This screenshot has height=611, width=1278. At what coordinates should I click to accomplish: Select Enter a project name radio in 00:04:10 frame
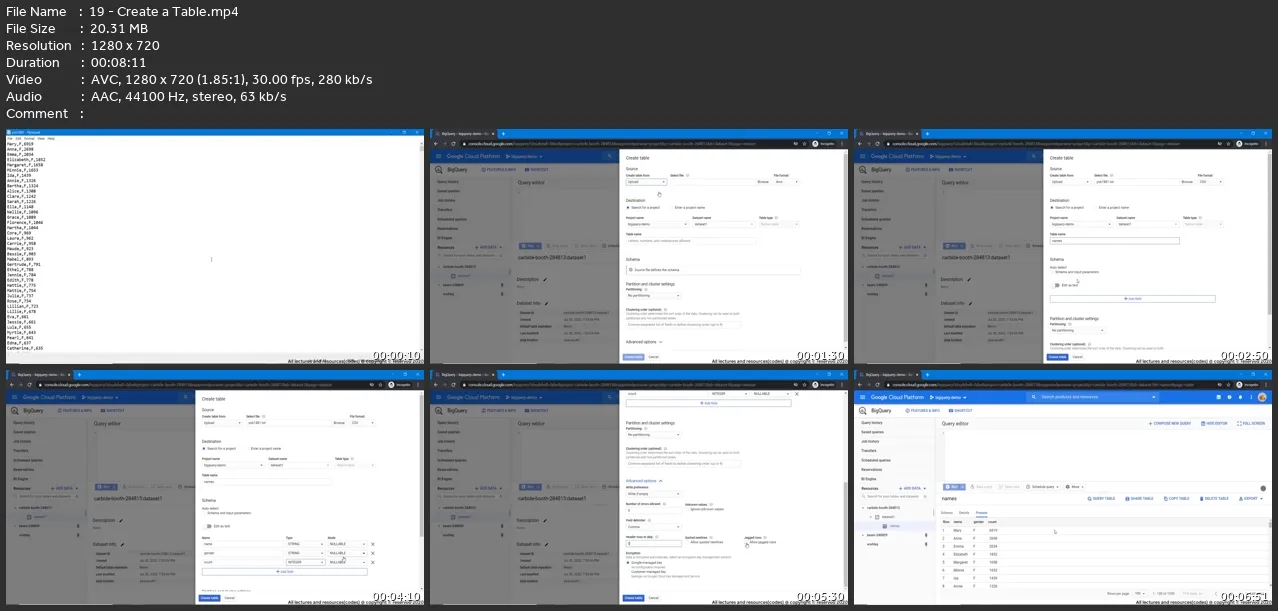click(x=251, y=448)
